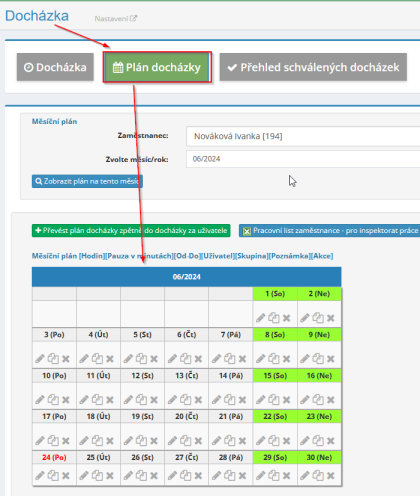This screenshot has height=496, width=420.
Task: Edit plan with pencil icon for 3 (Po)
Action: [x=40, y=359]
